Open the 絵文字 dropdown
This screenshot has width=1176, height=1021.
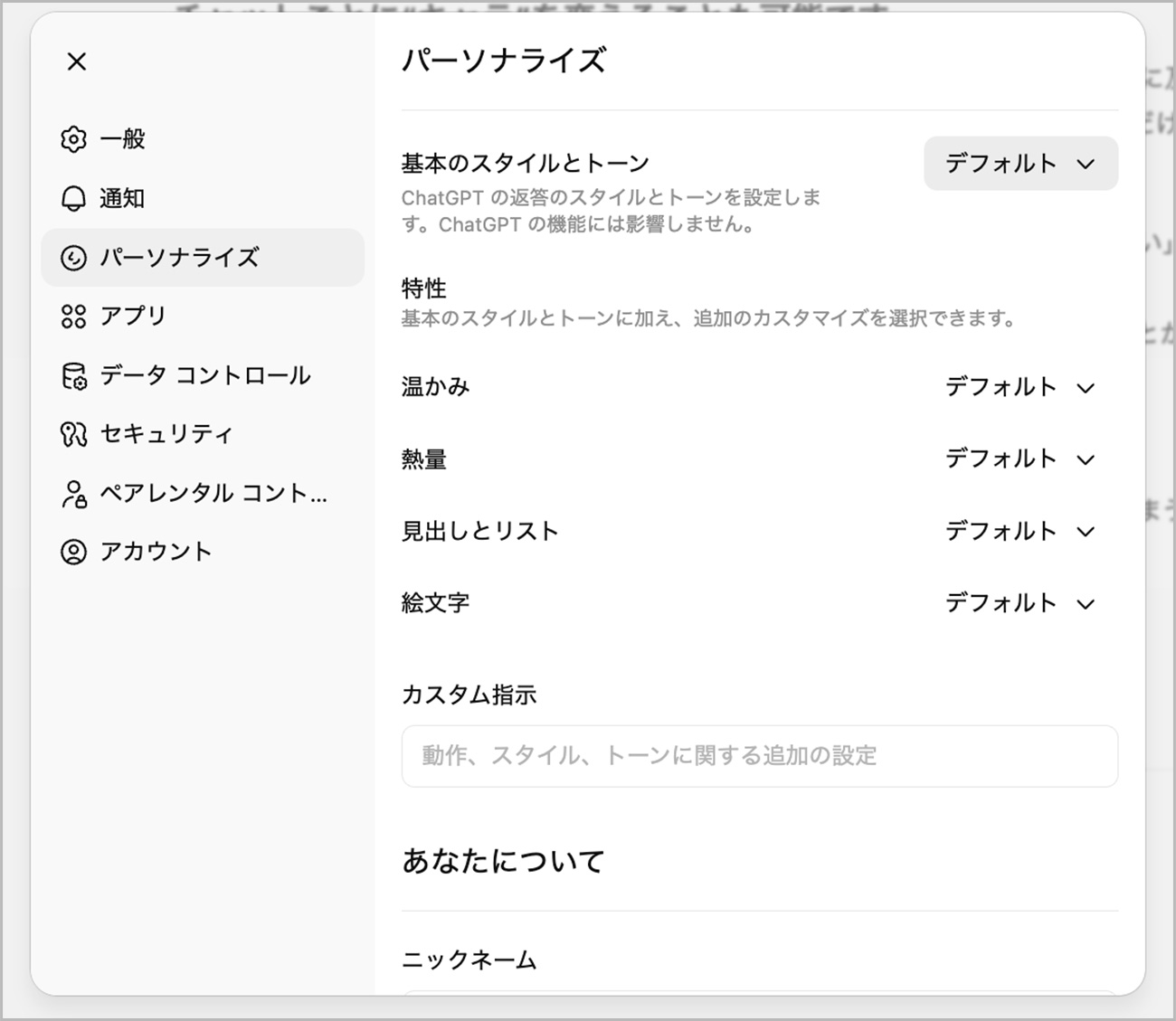[x=1020, y=603]
